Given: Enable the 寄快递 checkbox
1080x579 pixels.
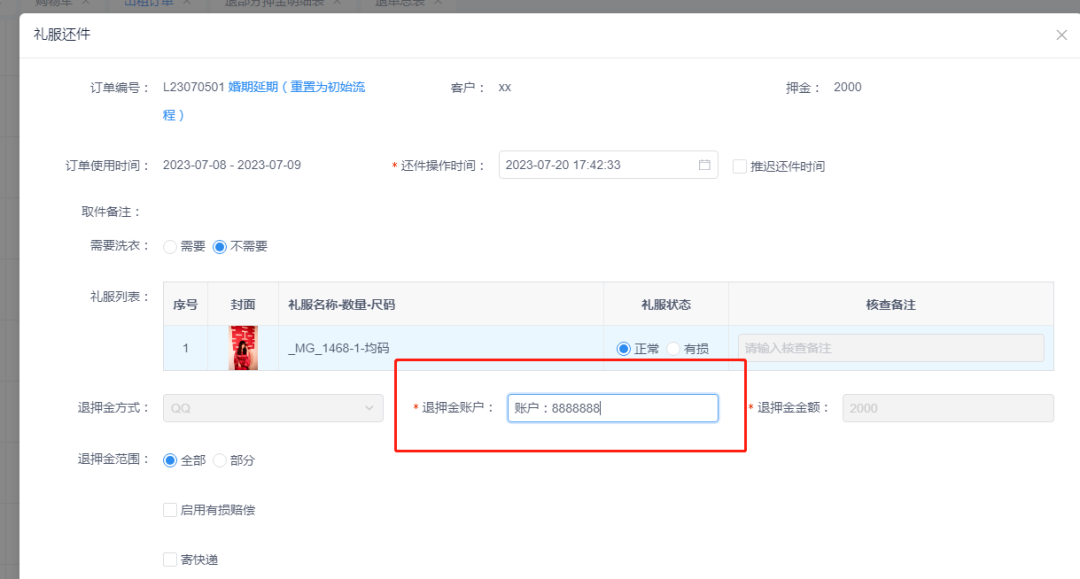Looking at the screenshot, I should click(x=170, y=559).
